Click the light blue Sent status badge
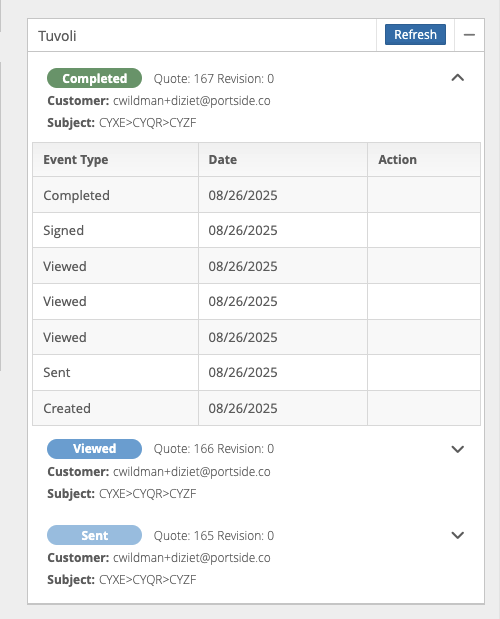 coord(94,535)
